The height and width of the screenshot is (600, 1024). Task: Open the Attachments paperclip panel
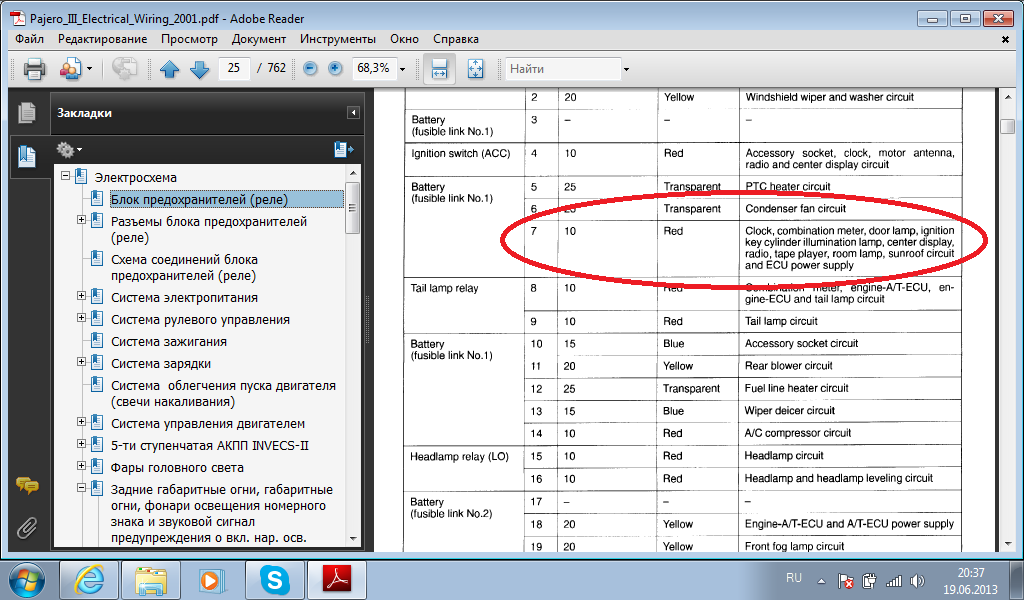pos(26,527)
